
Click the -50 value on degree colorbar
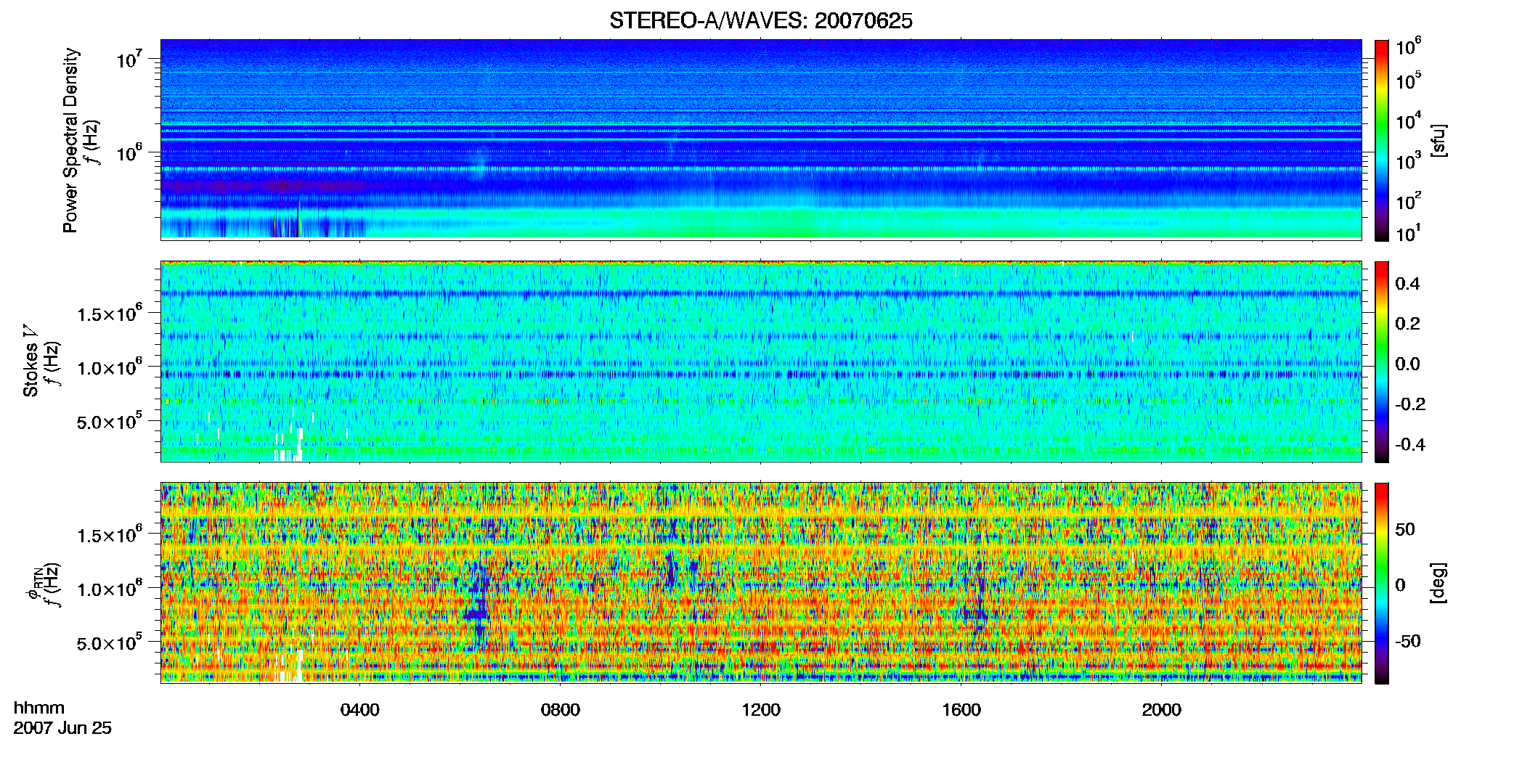(x=1408, y=641)
